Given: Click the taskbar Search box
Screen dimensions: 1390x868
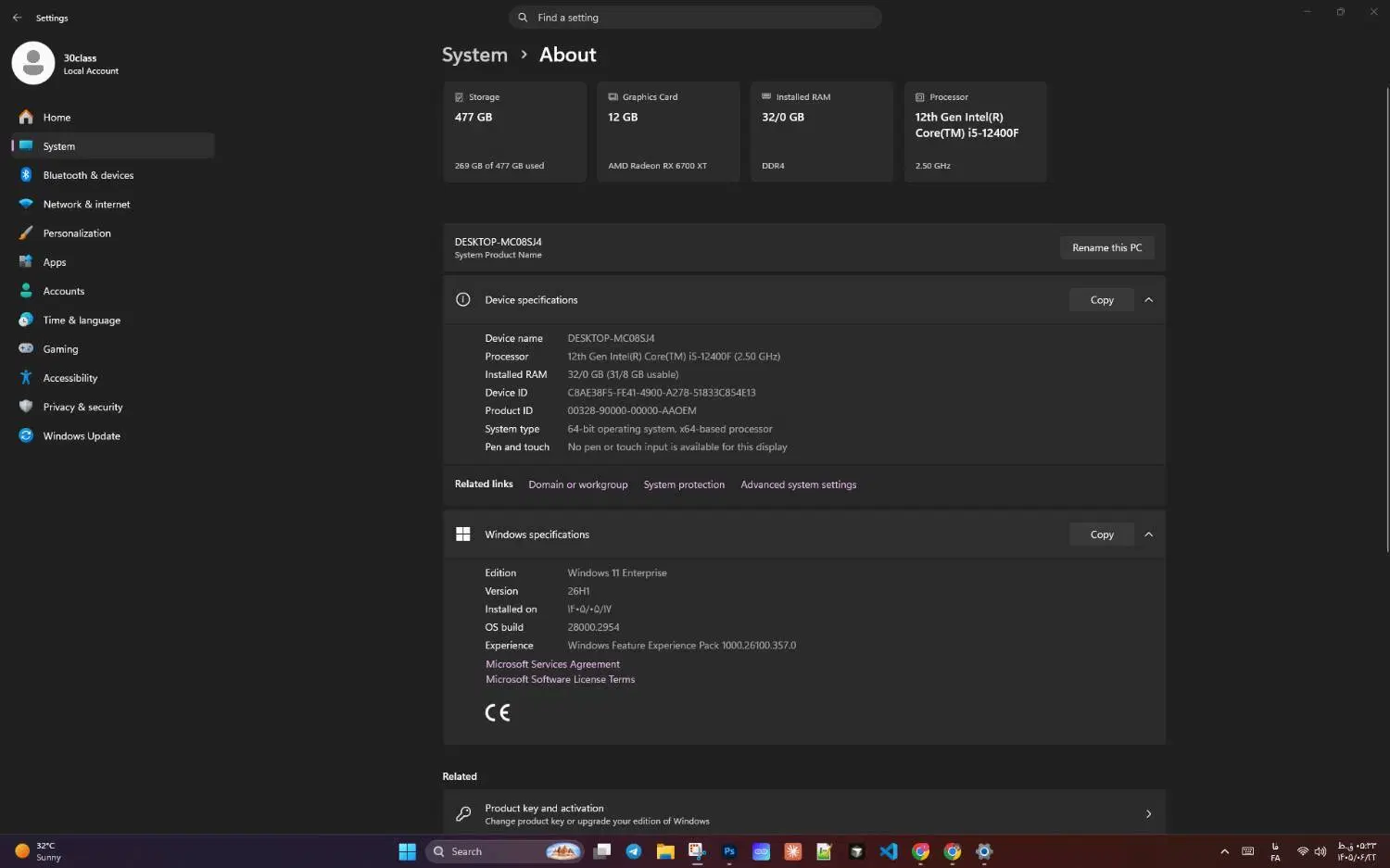Looking at the screenshot, I should pyautogui.click(x=504, y=851).
